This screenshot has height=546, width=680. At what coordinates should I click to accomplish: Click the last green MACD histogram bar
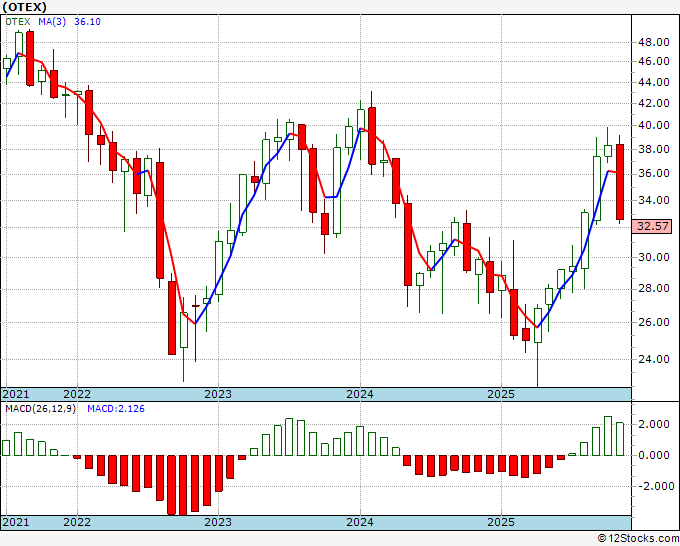coord(620,439)
